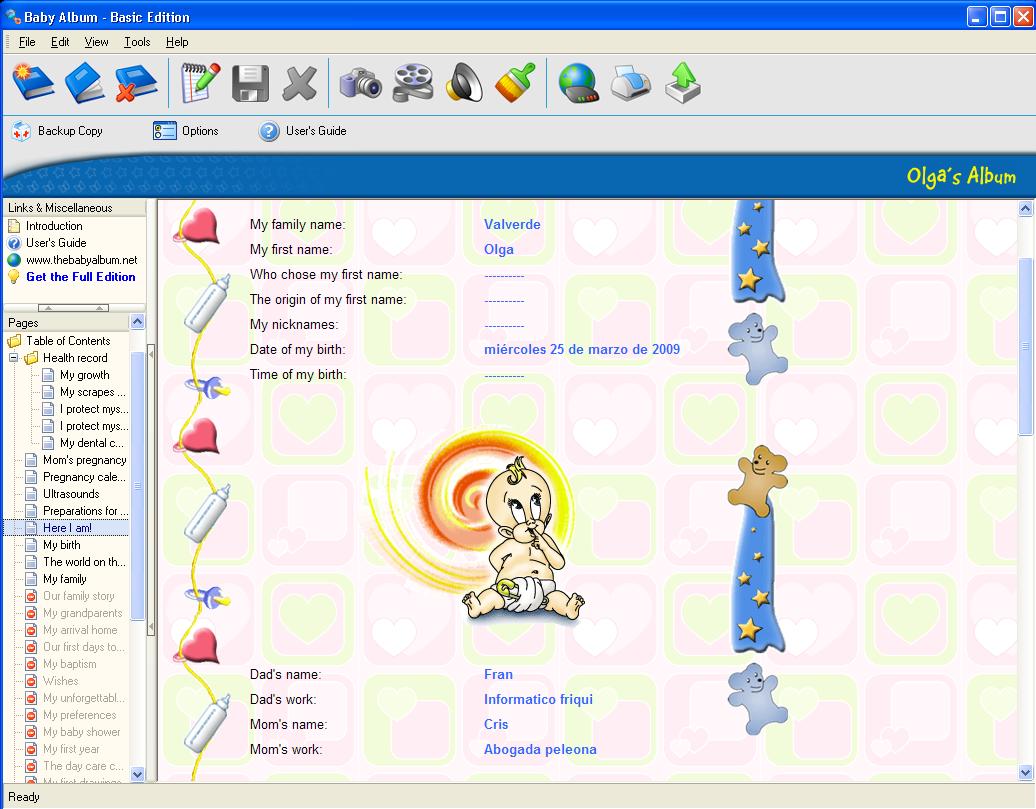Screen dimensions: 1036x809
Task: Click the empty Time of my birth value
Action: point(504,375)
